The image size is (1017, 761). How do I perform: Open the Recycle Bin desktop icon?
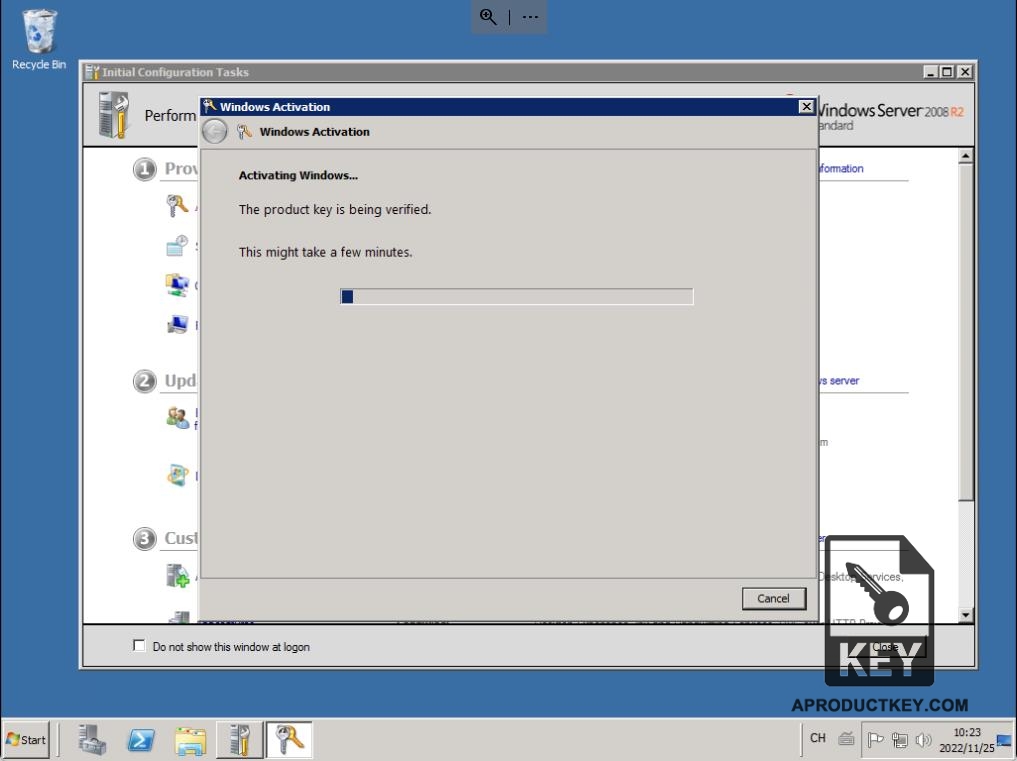(x=39, y=39)
